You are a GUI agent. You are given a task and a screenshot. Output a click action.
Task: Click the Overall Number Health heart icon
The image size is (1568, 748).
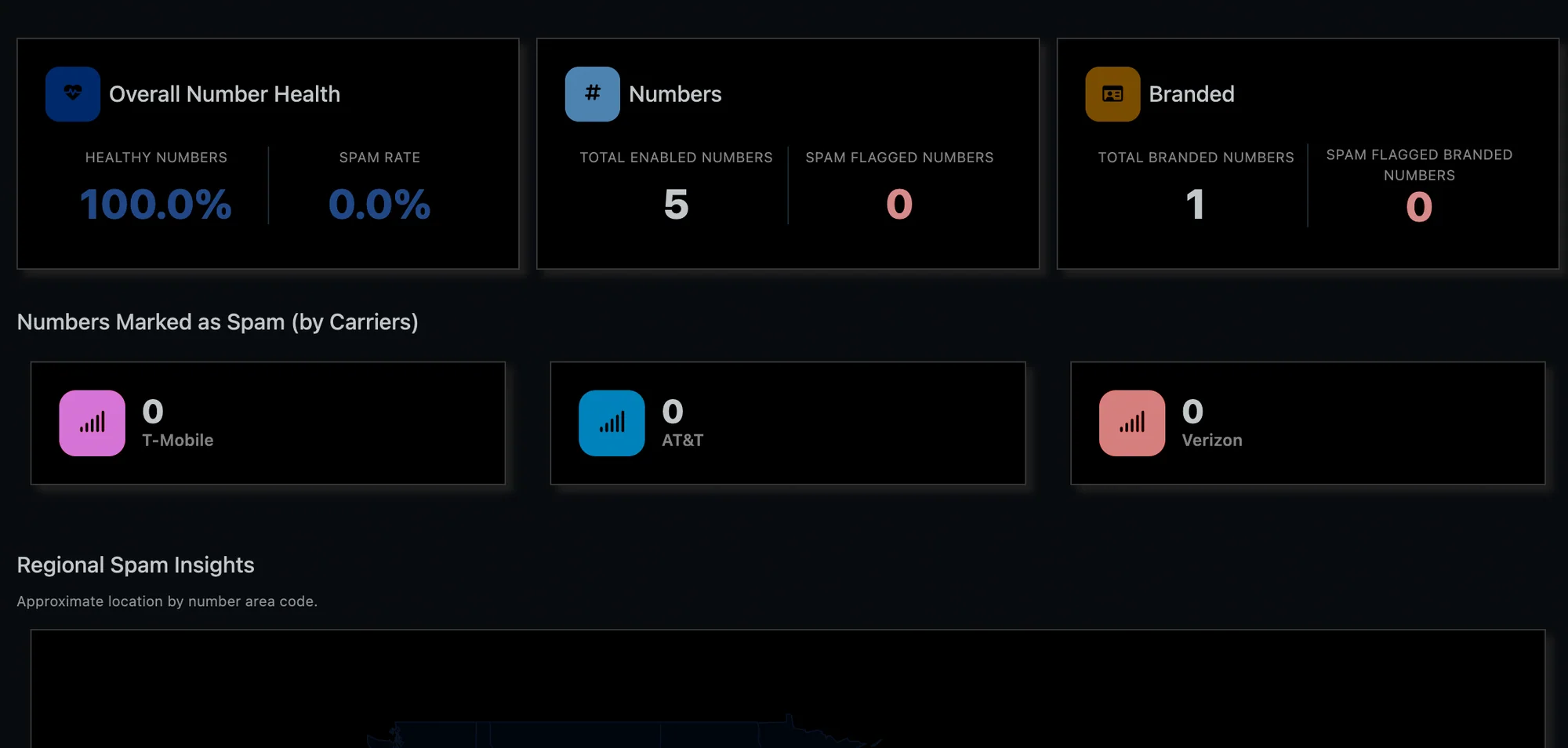tap(73, 94)
